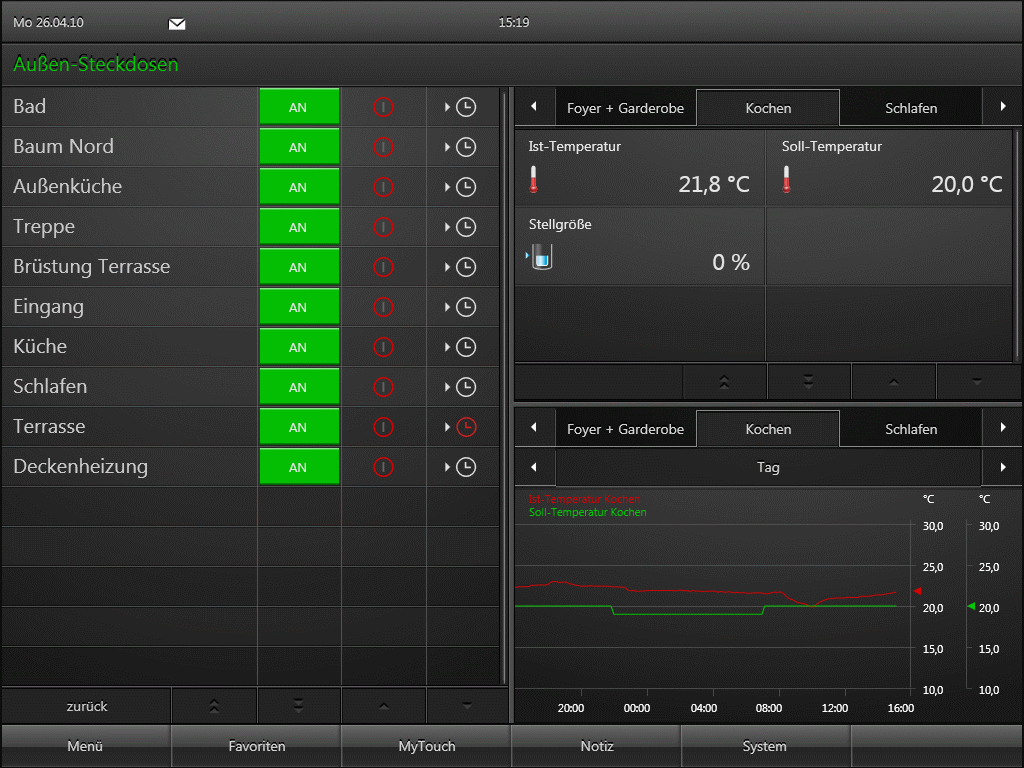The image size is (1024, 768).
Task: Click the Ist-Temperatur thermometer icon
Action: (x=534, y=179)
